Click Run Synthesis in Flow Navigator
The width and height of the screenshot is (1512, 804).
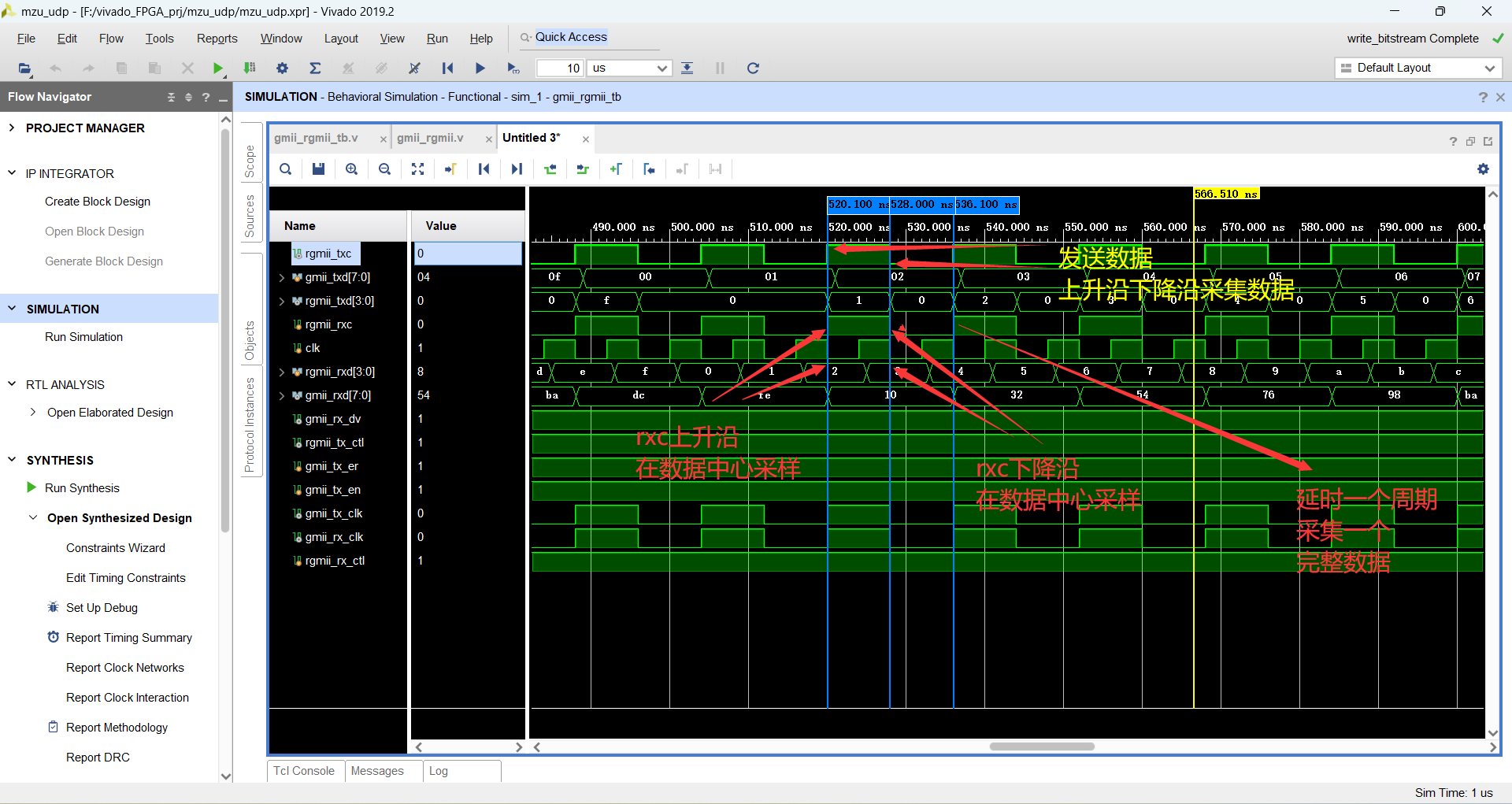81,487
